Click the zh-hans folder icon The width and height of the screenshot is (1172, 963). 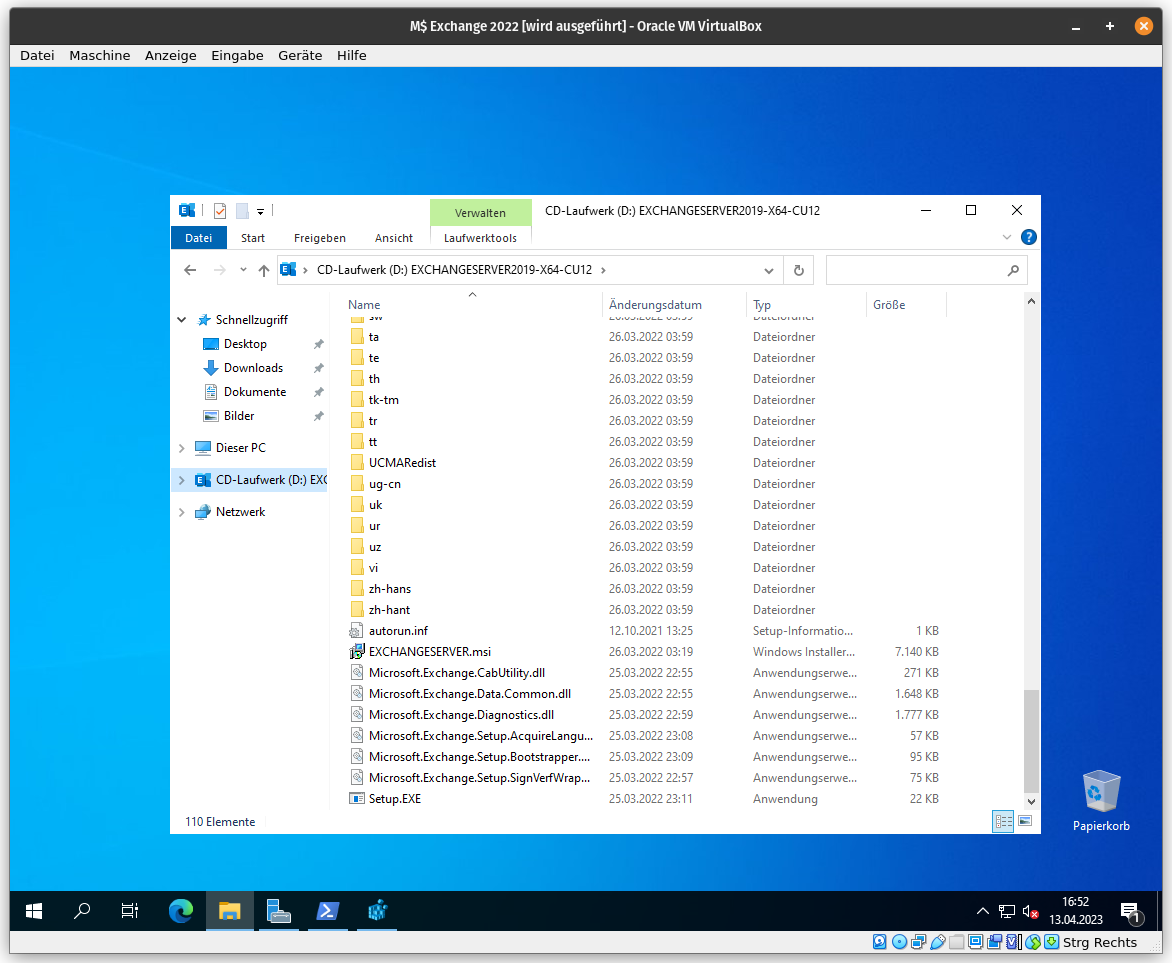click(x=357, y=589)
